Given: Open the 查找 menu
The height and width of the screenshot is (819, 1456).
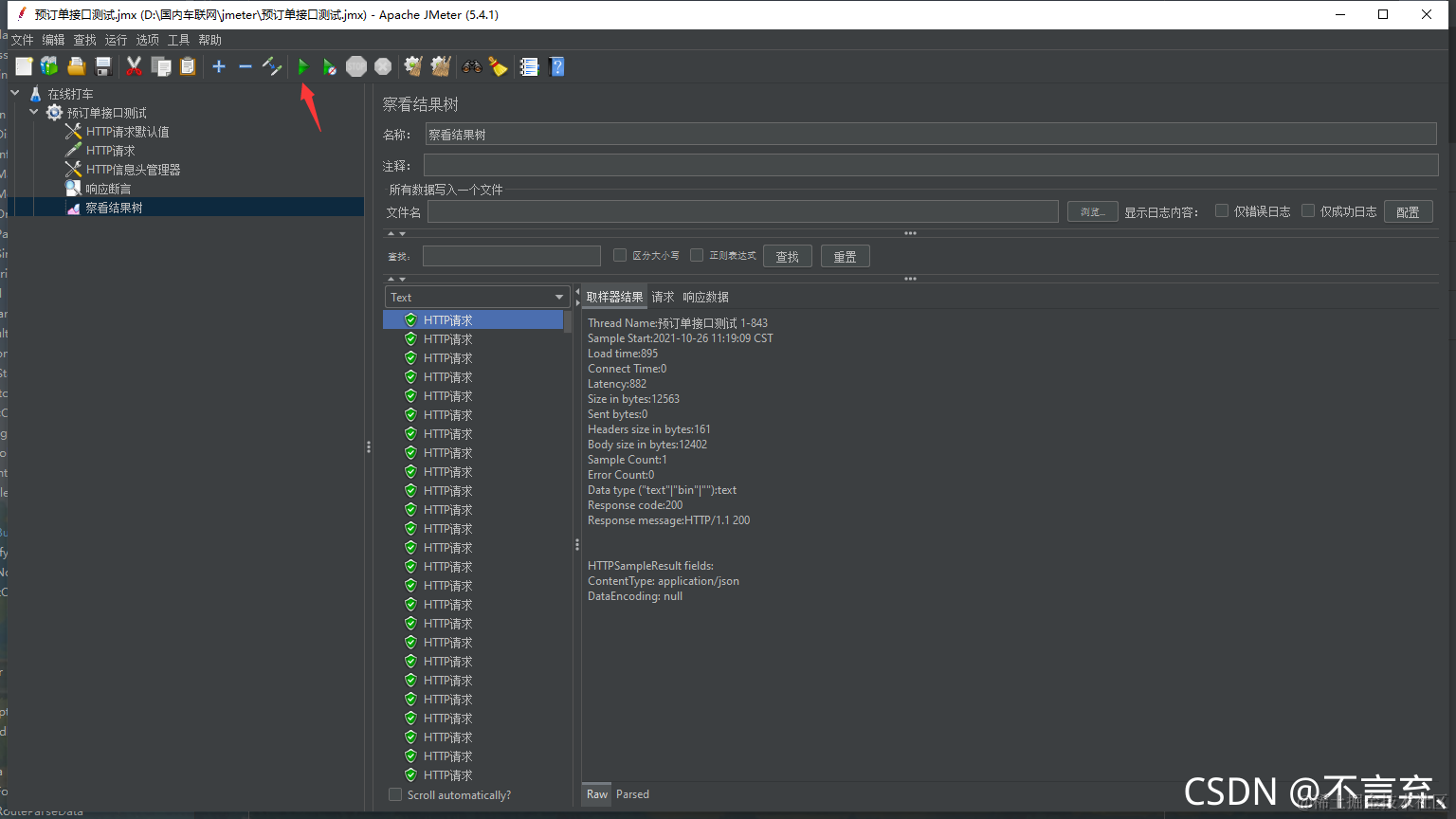Looking at the screenshot, I should click(84, 40).
